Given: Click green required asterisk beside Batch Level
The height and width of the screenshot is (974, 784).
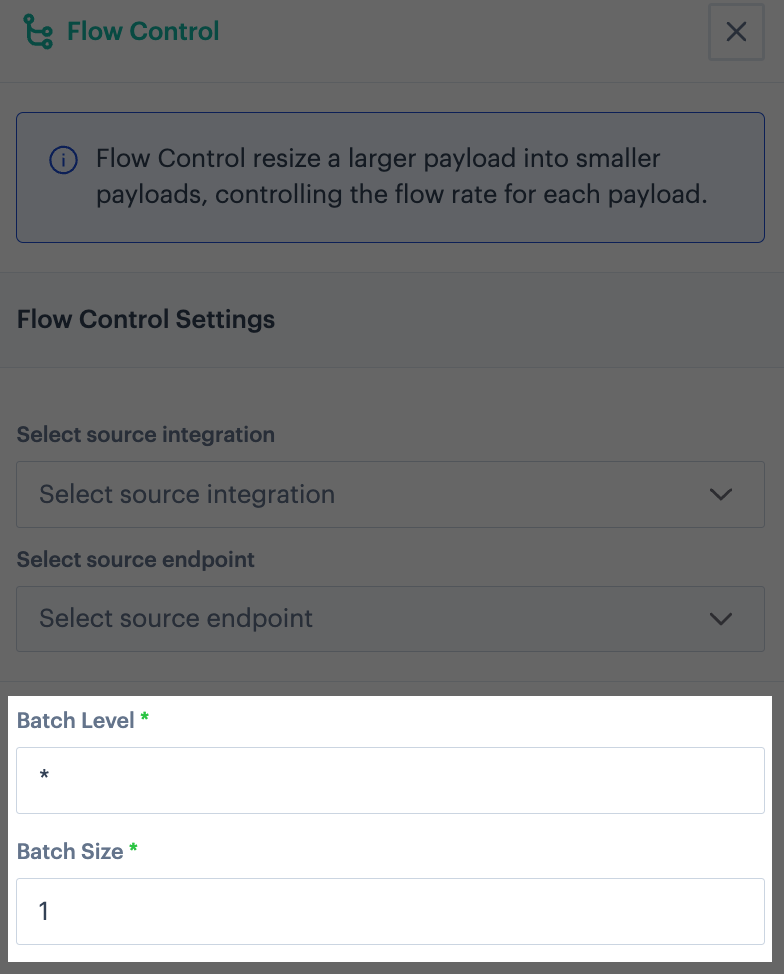Looking at the screenshot, I should pyautogui.click(x=144, y=717).
